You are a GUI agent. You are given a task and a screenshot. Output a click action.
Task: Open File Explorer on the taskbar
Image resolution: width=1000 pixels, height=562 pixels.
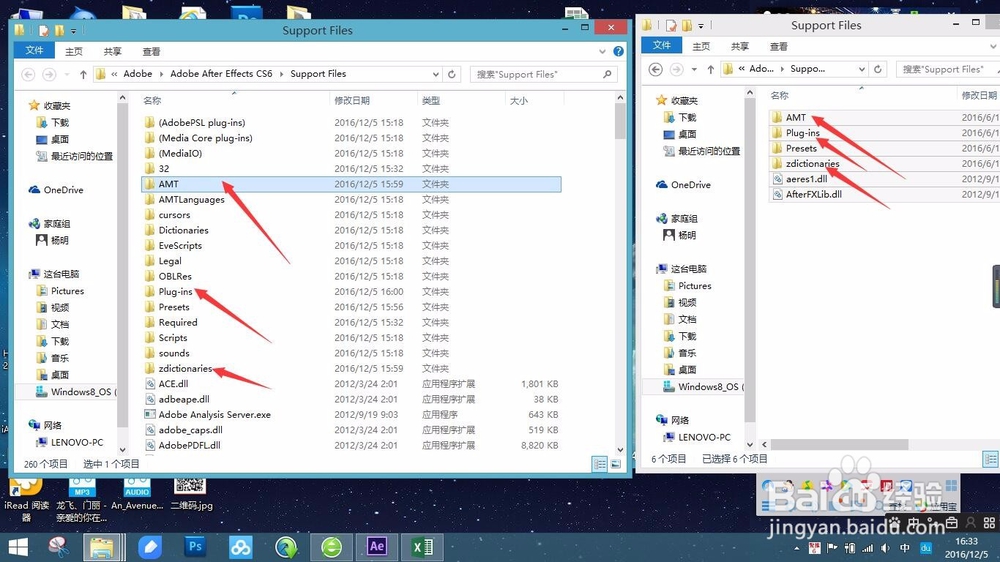point(102,547)
